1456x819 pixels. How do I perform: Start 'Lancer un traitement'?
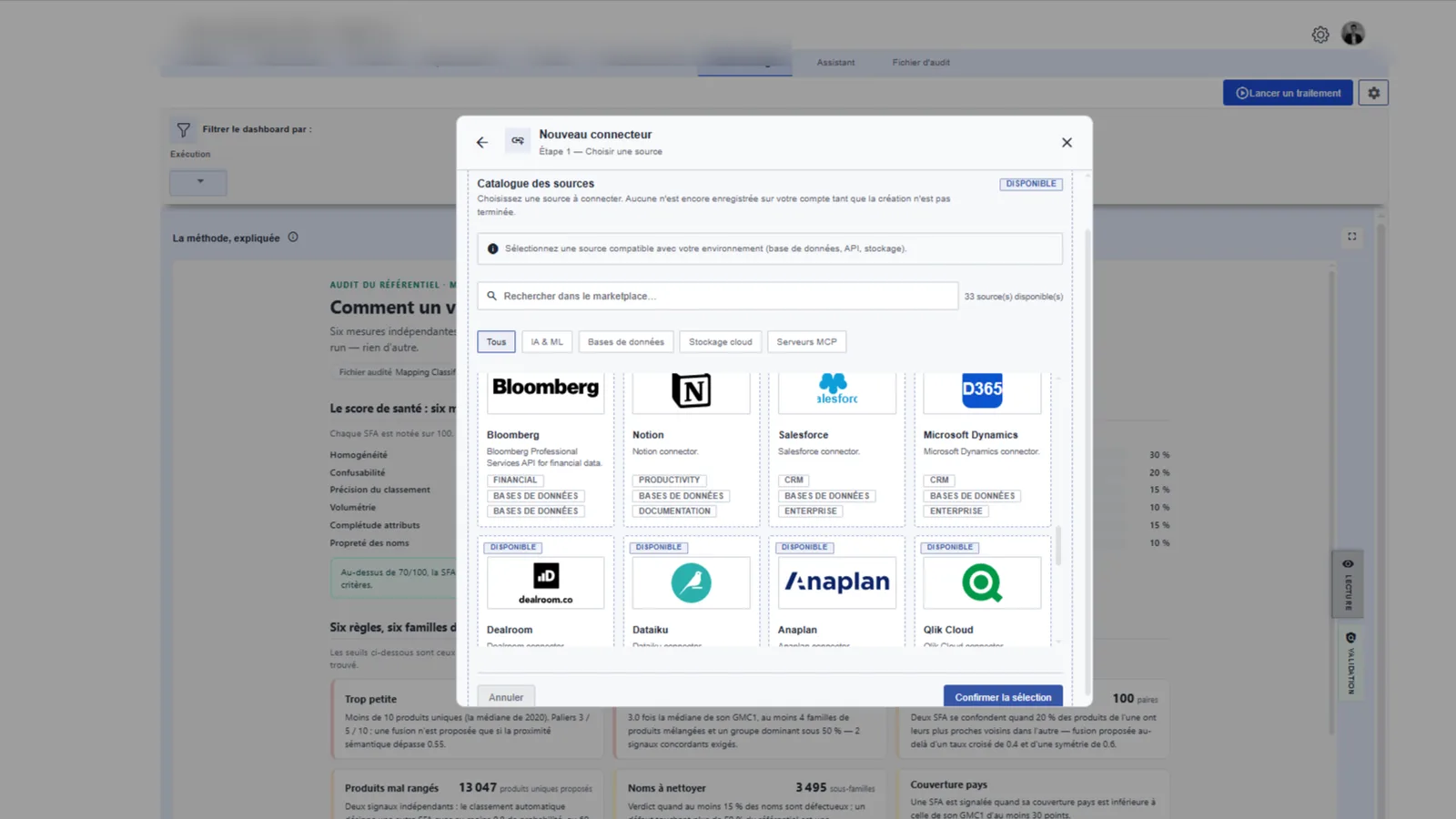click(x=1288, y=93)
